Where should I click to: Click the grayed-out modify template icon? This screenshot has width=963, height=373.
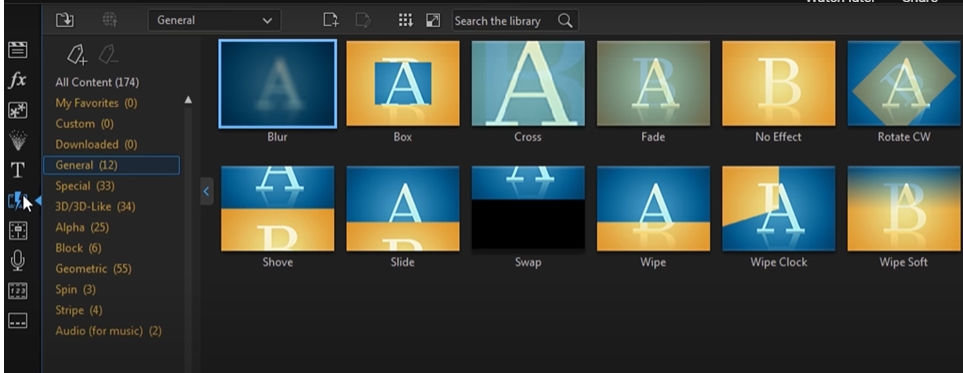(x=363, y=20)
